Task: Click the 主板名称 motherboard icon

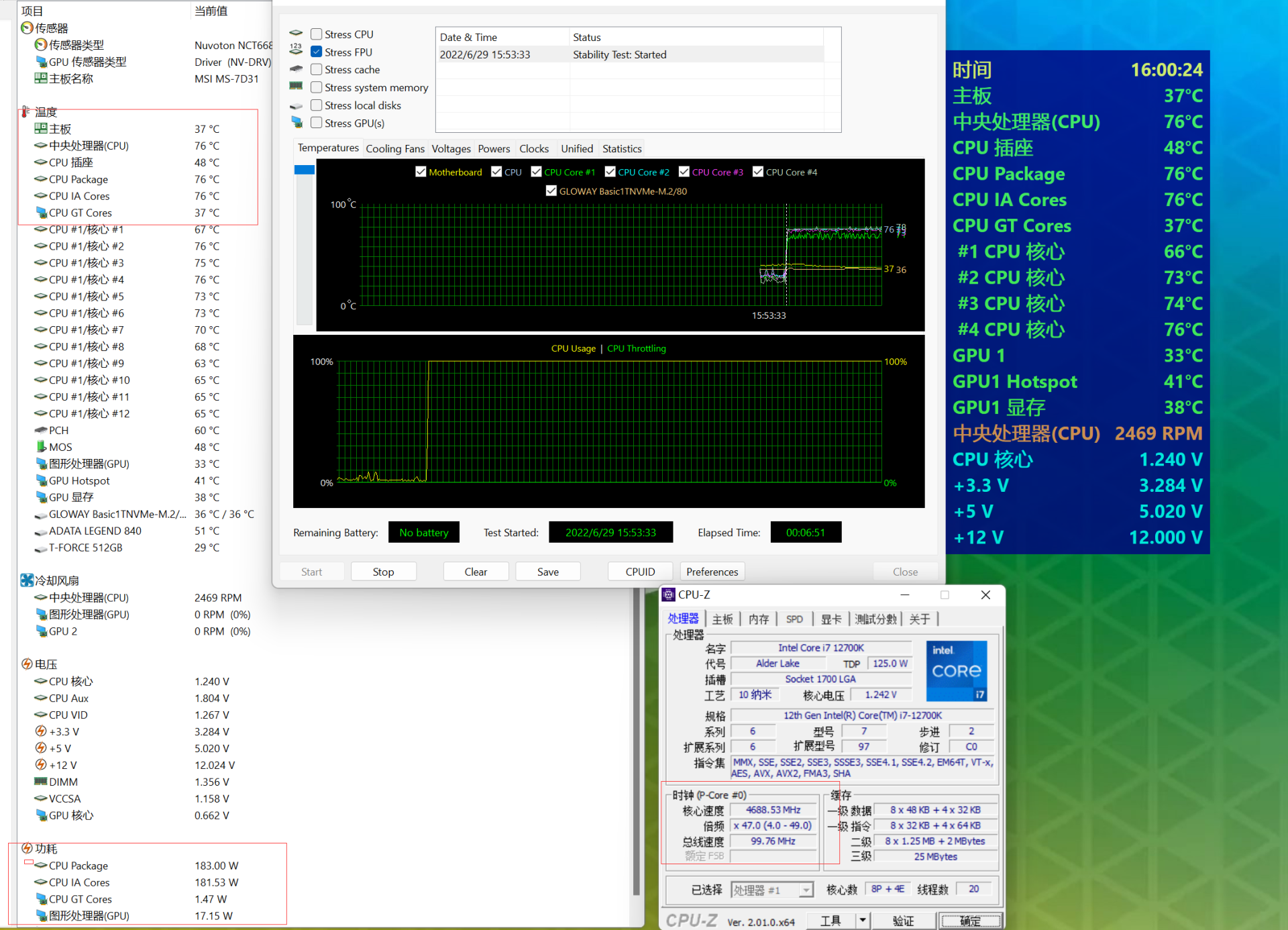Action: (40, 79)
